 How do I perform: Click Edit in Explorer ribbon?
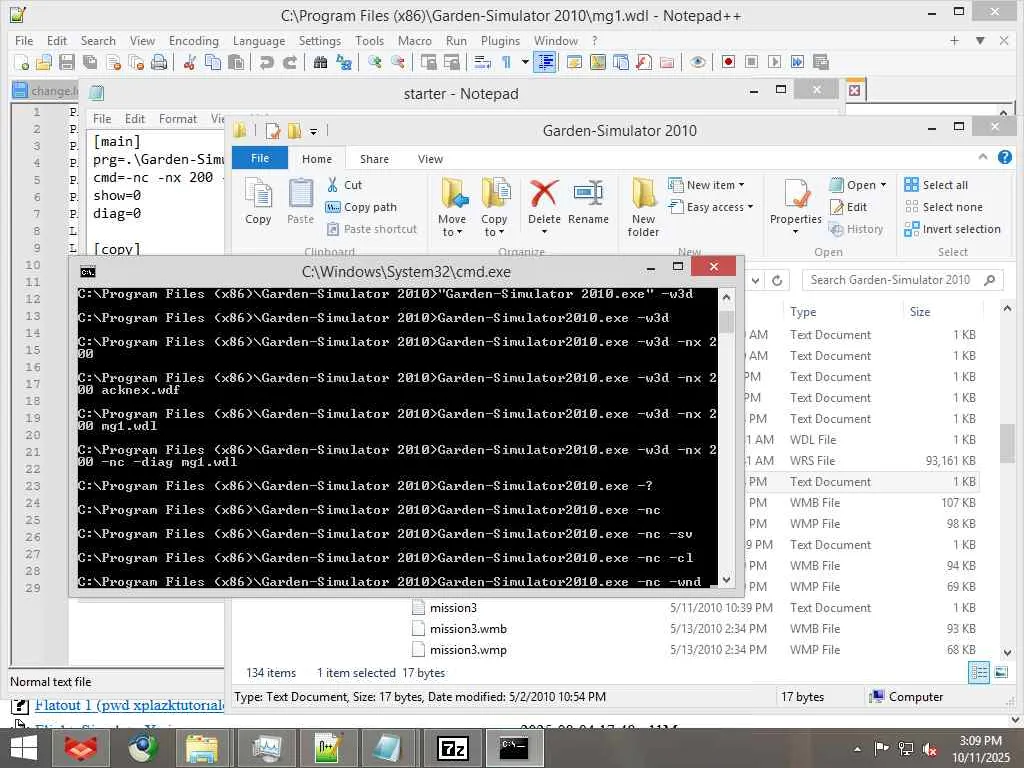tap(848, 207)
